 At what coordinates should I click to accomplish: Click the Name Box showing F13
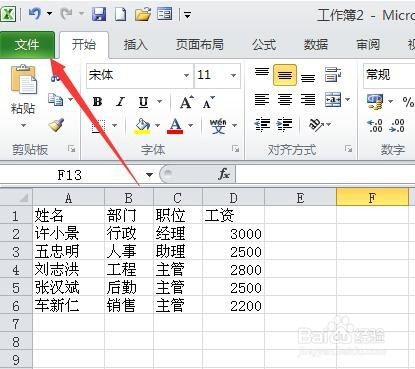[70, 175]
